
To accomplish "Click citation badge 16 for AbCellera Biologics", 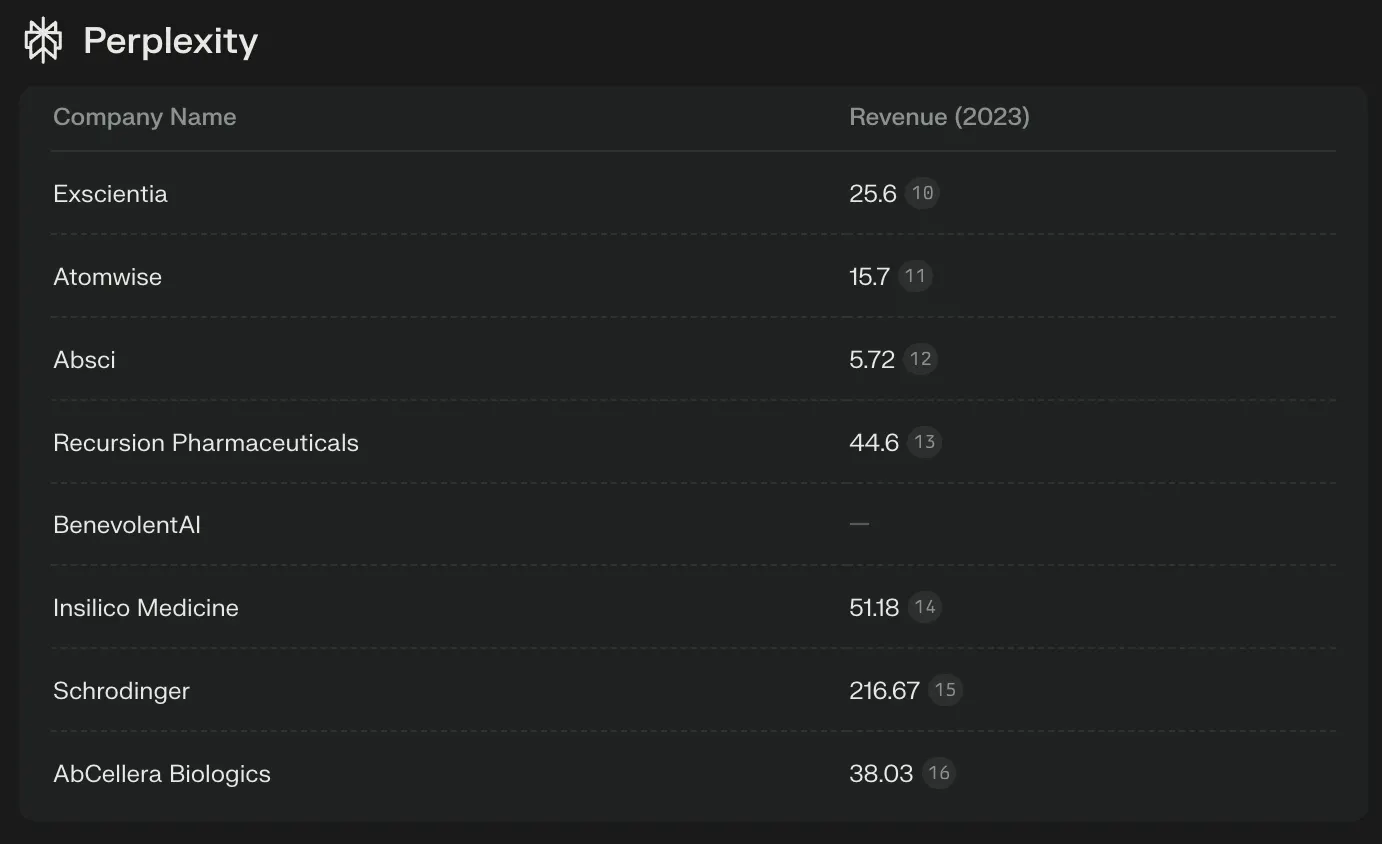I will point(938,773).
